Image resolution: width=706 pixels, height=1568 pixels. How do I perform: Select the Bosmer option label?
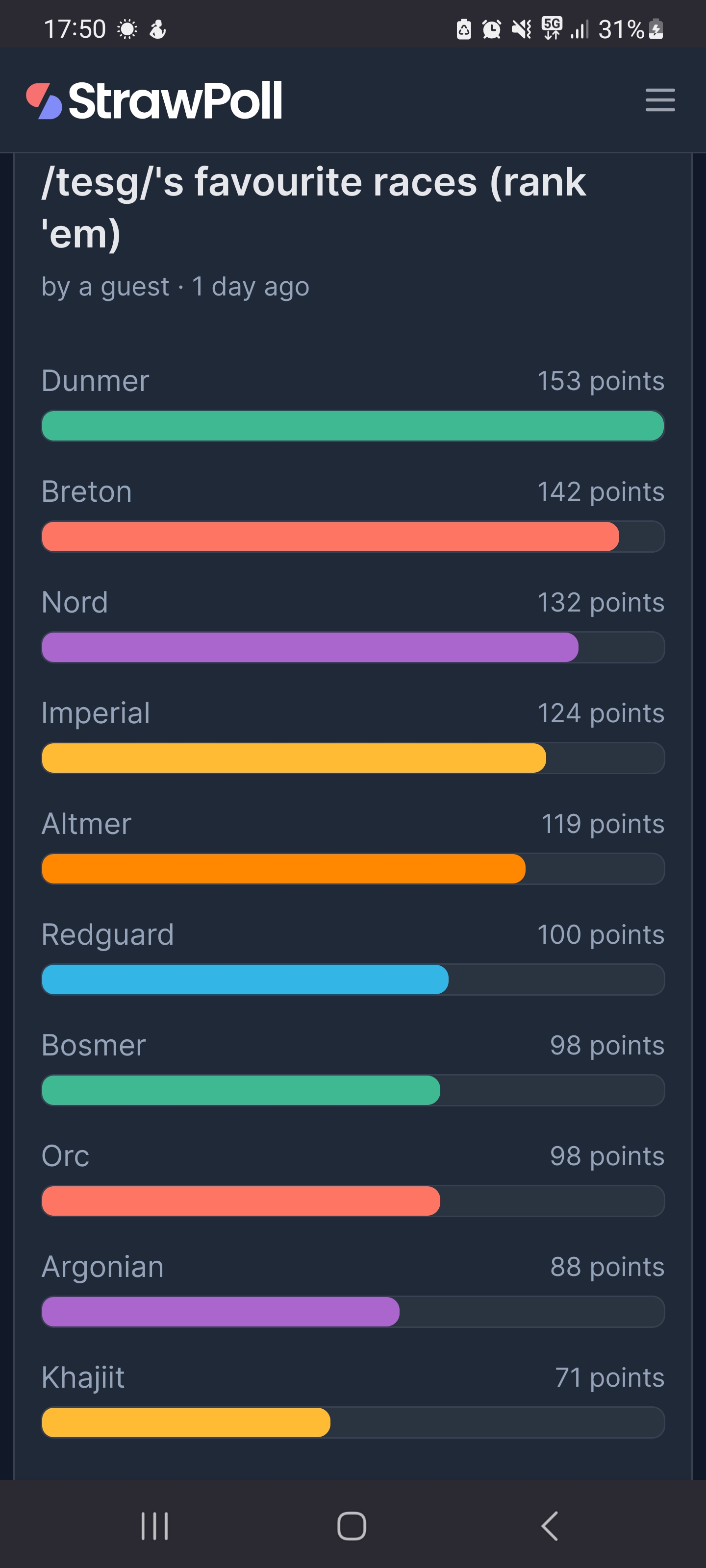[x=94, y=1045]
